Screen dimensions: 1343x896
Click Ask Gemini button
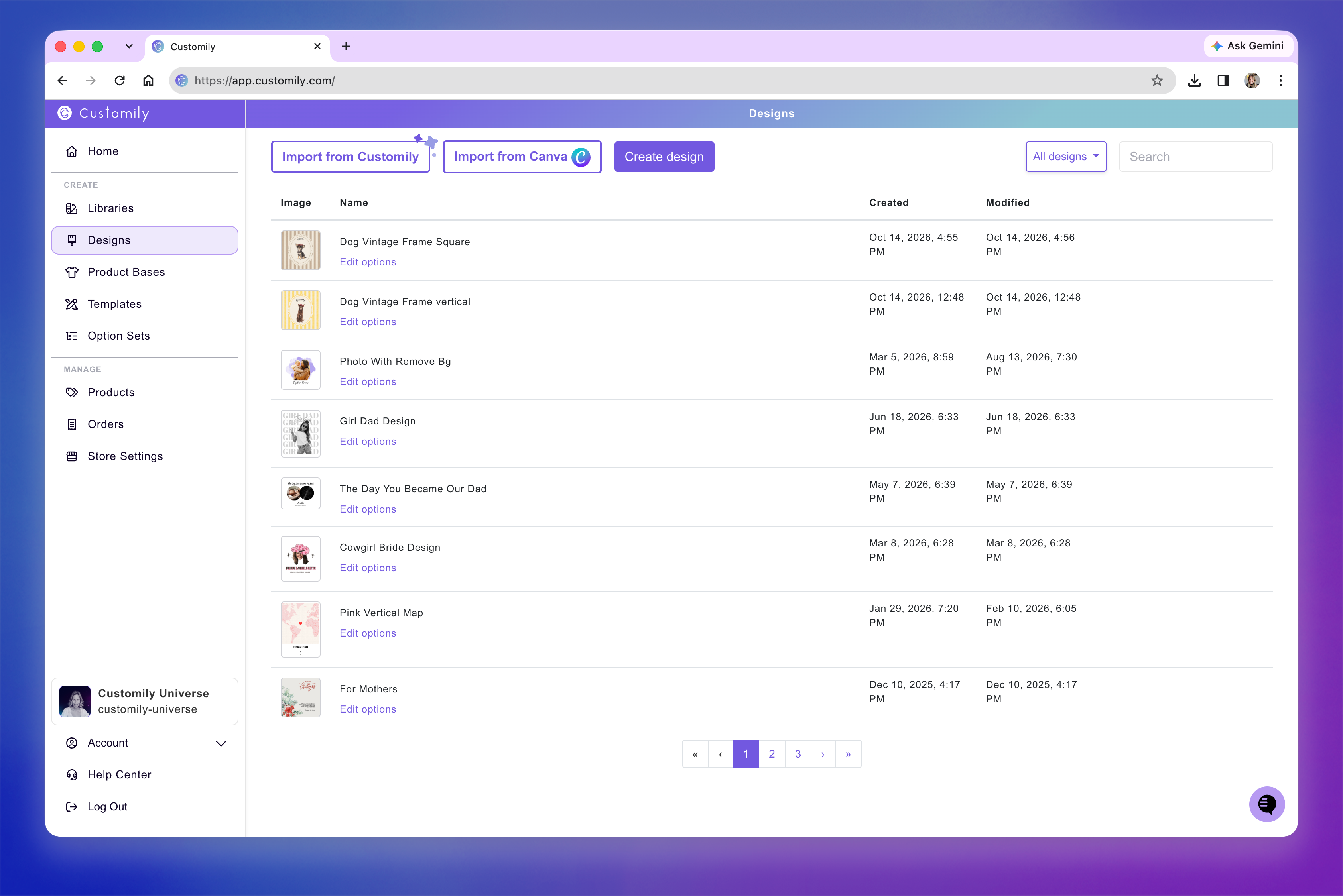coord(1248,46)
